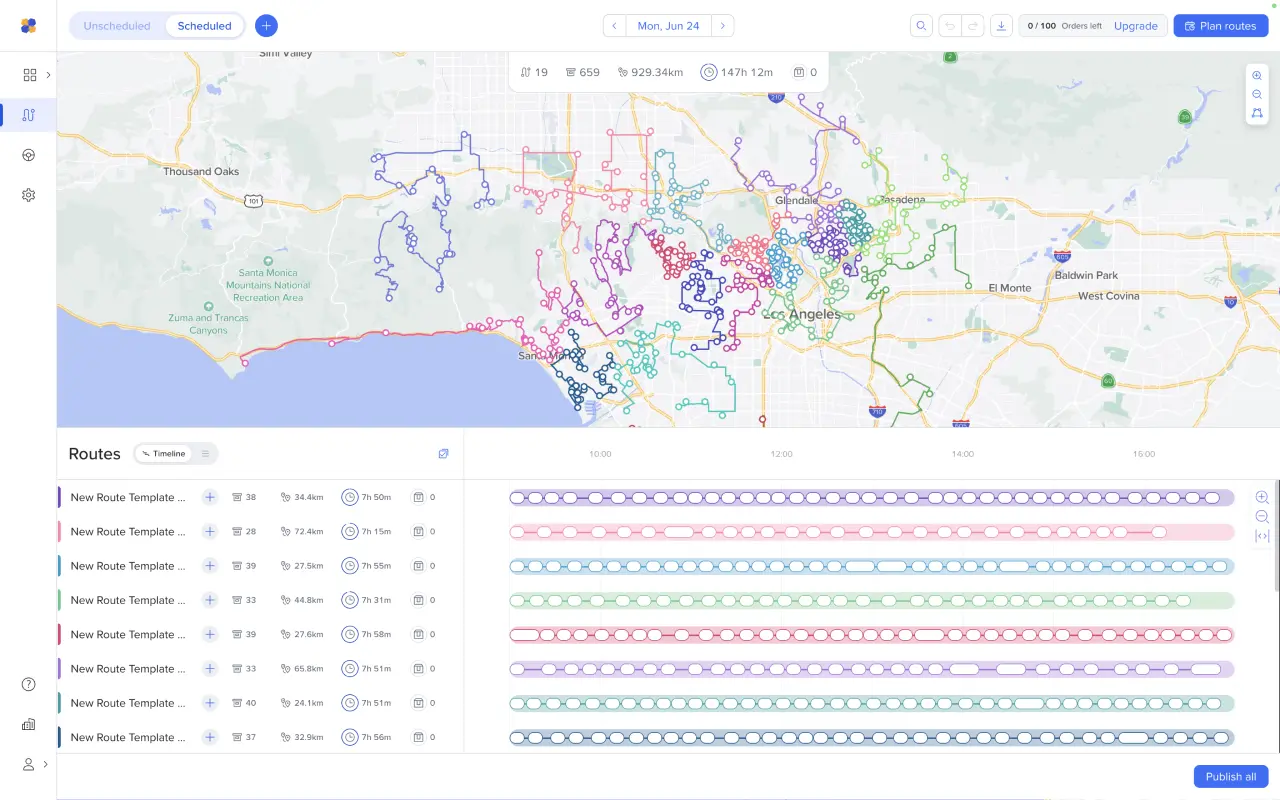Click the 929.34km total distance
The width and height of the screenshot is (1280, 800).
tap(657, 72)
